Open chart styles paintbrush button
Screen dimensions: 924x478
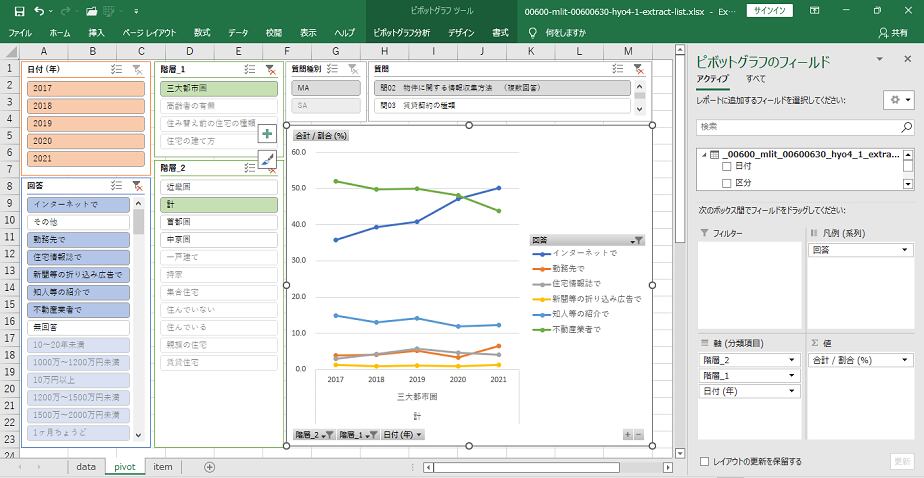pos(267,159)
